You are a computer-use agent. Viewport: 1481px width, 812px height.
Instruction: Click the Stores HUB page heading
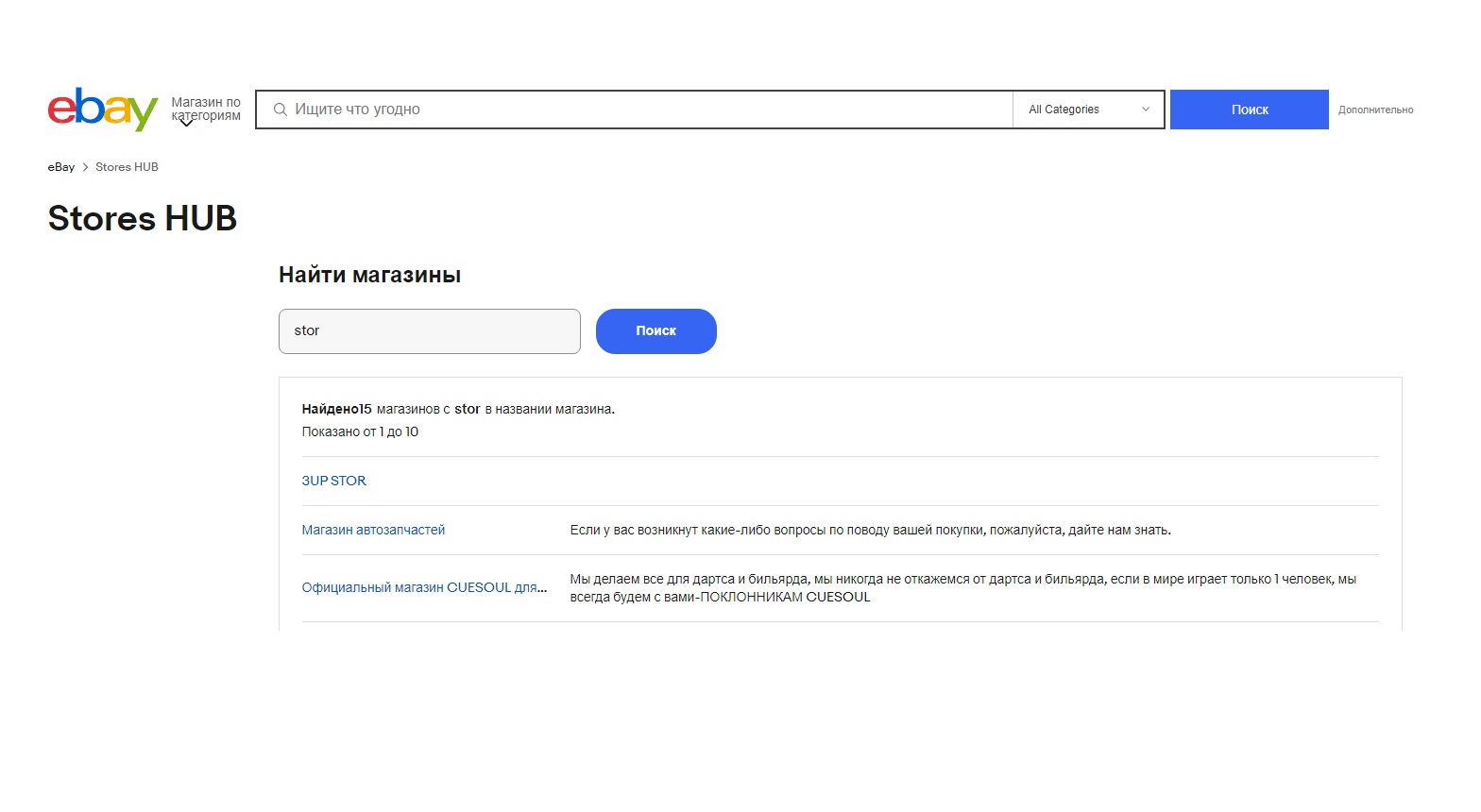pyautogui.click(x=143, y=218)
